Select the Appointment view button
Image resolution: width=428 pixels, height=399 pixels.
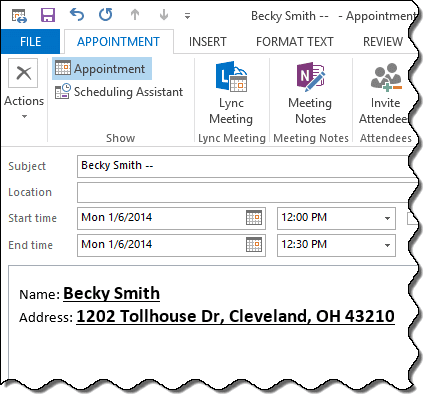[x=102, y=69]
